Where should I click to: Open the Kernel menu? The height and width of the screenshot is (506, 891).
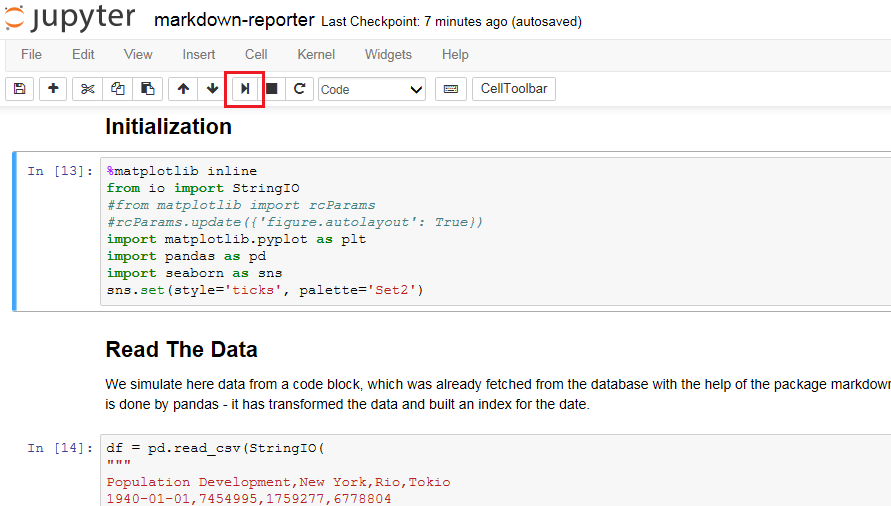[317, 55]
